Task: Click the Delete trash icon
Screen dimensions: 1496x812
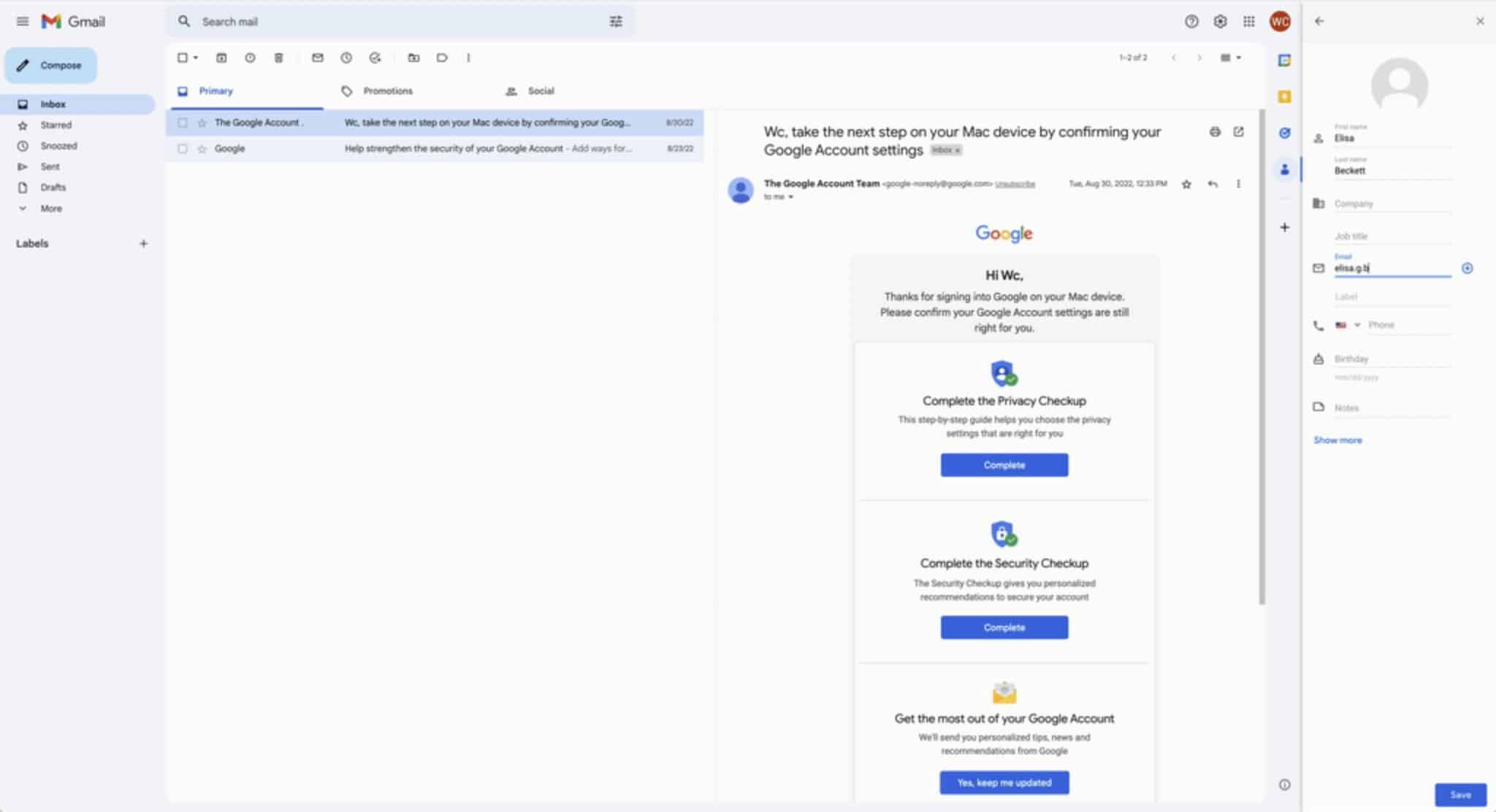Action: [278, 58]
